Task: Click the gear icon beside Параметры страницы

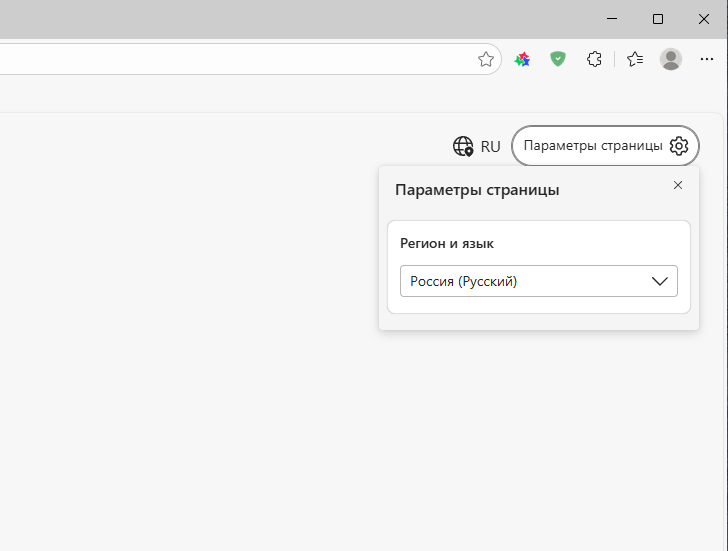Action: [x=679, y=146]
